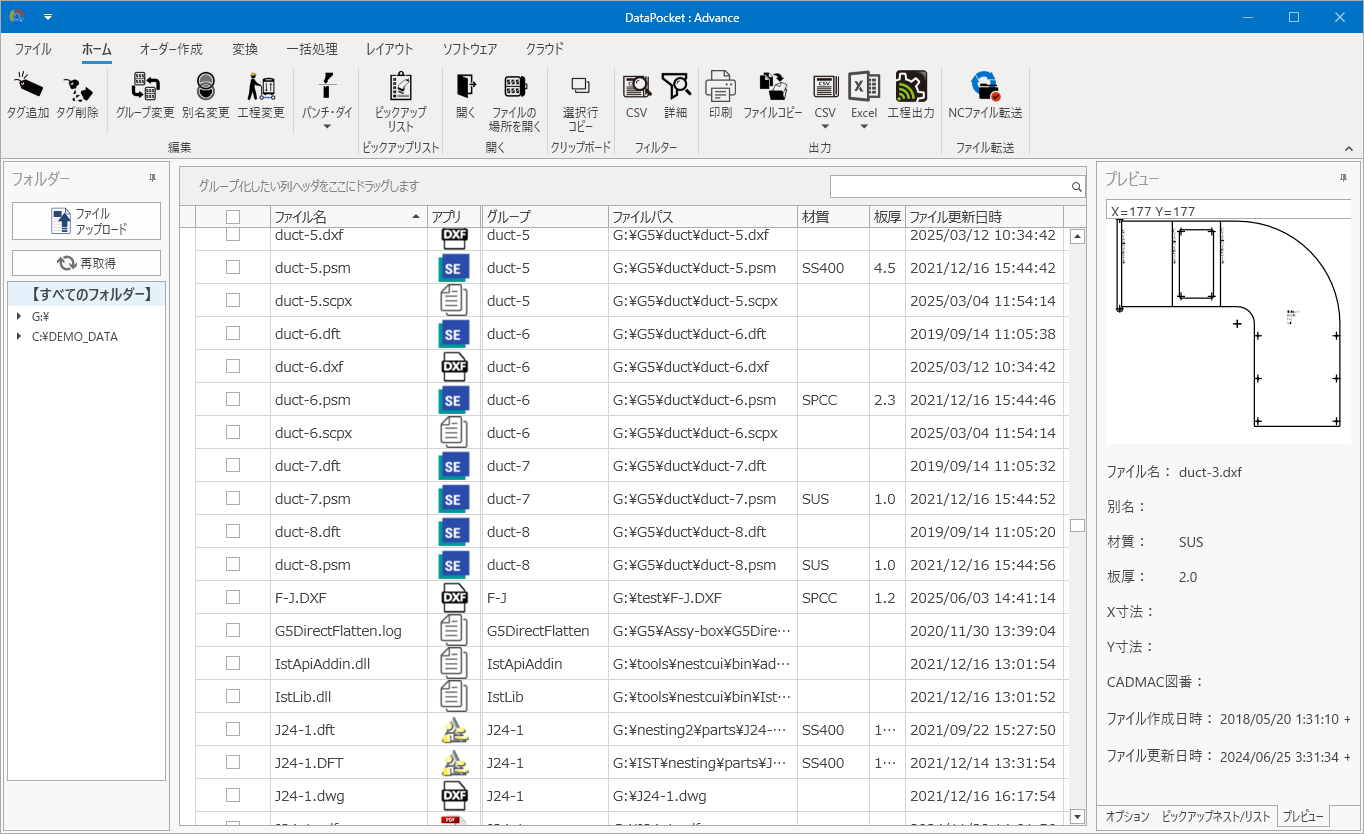1364x834 pixels.
Task: Check the box for duct-6.psm row
Action: click(233, 399)
